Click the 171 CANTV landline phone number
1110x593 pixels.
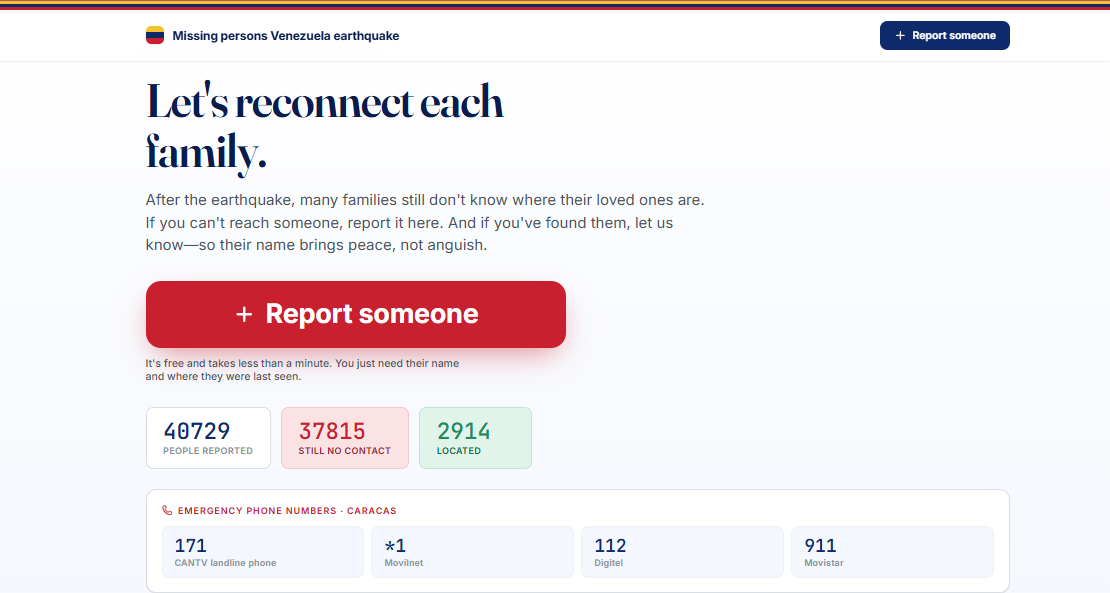tap(263, 552)
